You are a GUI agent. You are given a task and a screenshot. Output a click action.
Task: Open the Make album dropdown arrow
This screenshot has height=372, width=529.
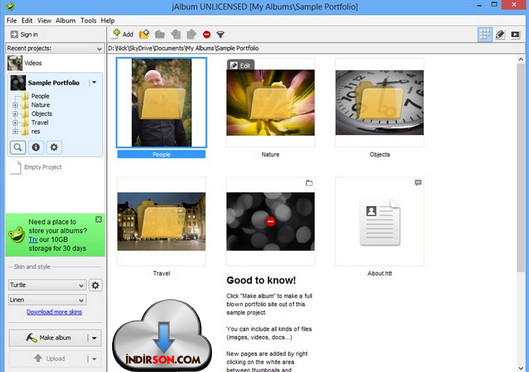[x=94, y=338]
